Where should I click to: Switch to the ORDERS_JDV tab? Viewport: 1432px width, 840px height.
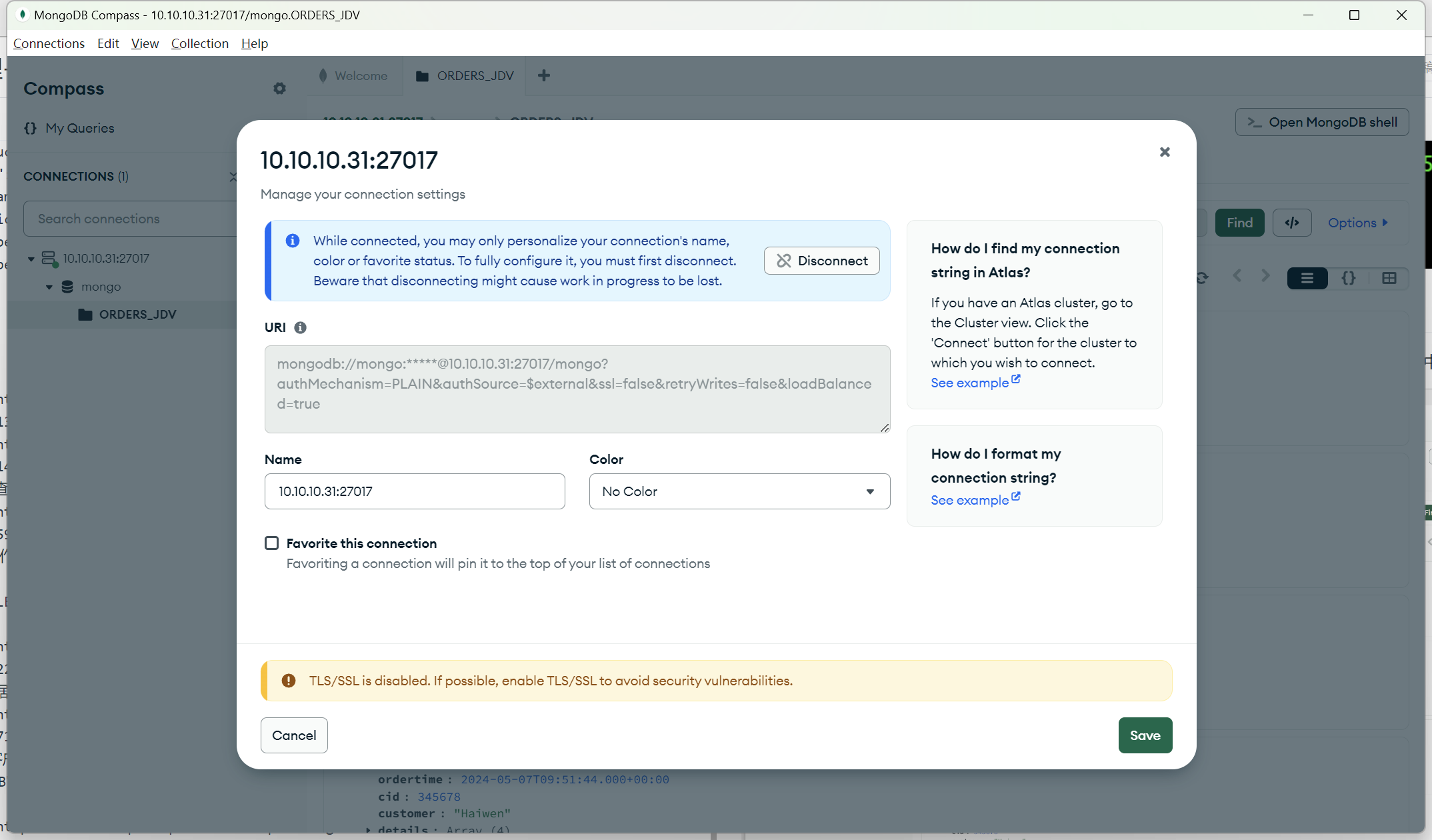click(465, 76)
